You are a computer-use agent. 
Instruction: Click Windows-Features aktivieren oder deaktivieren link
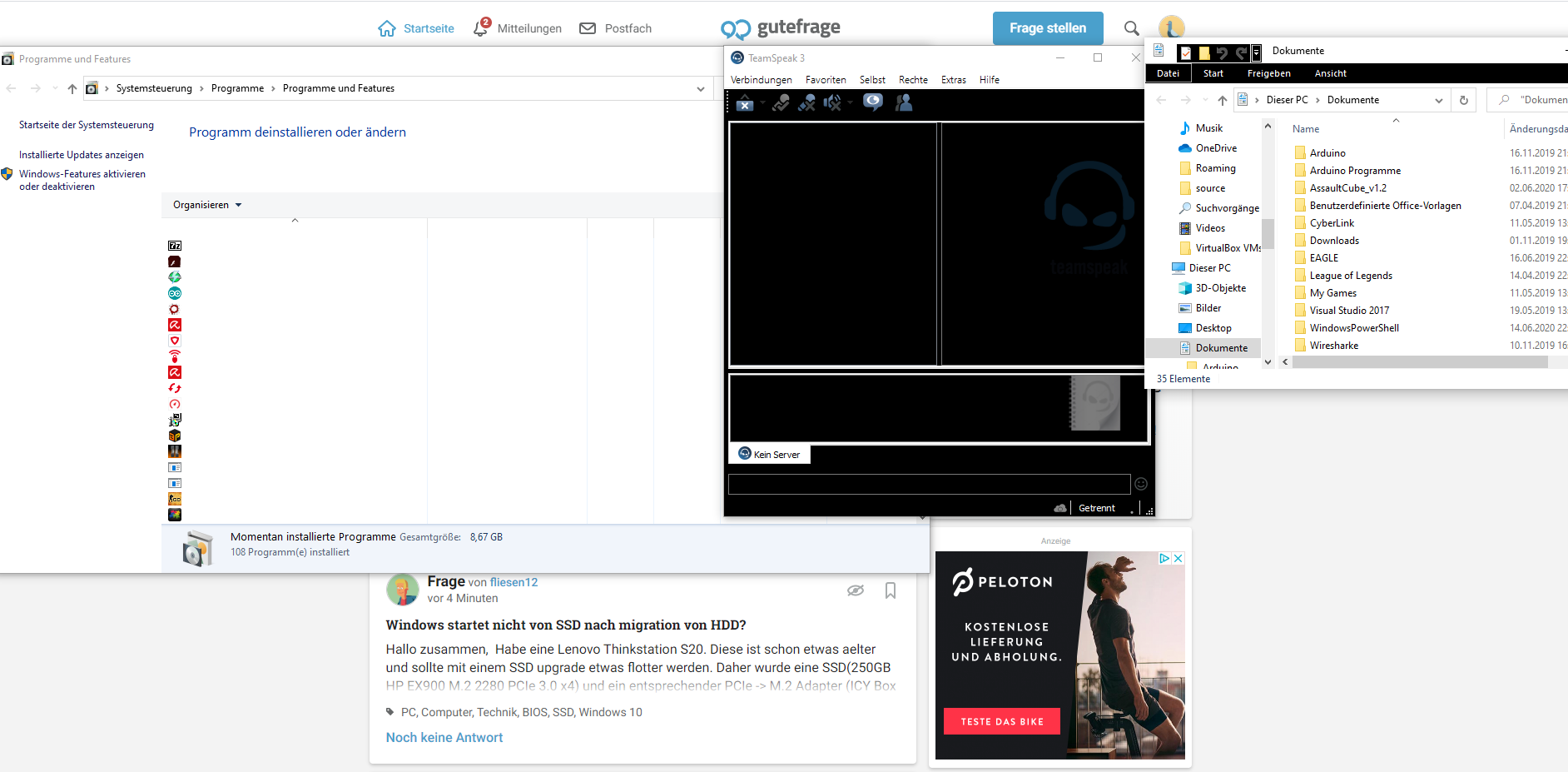coord(82,180)
